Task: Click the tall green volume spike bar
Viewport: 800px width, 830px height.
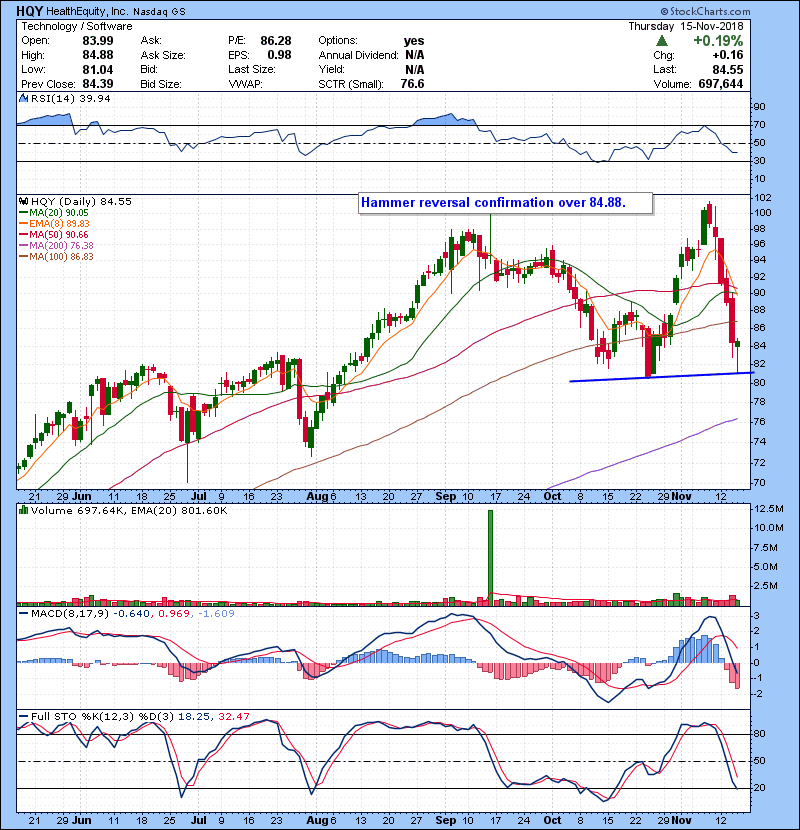Action: (x=490, y=557)
